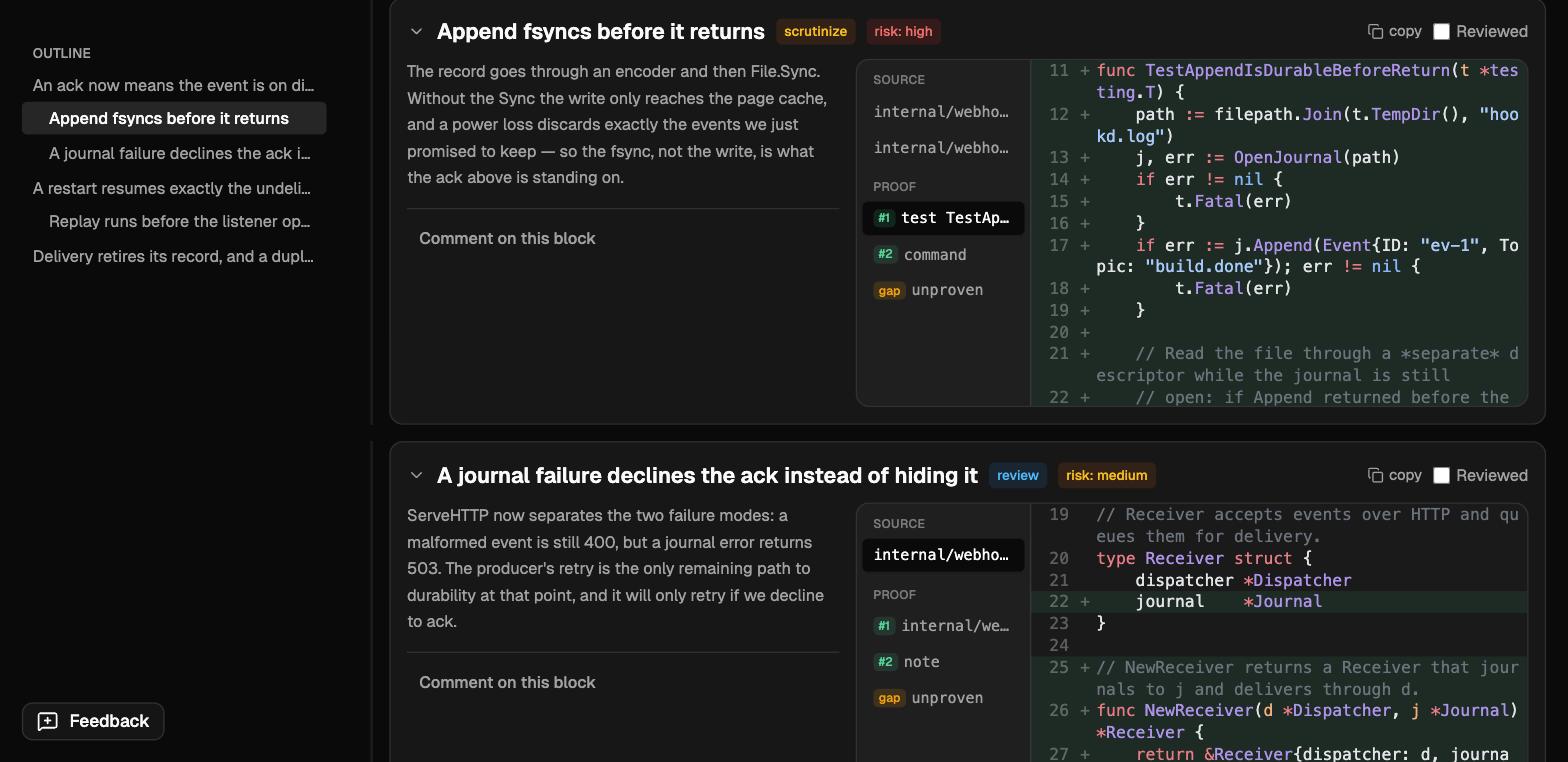Click the Feedback speech-bubble icon

tap(47, 721)
